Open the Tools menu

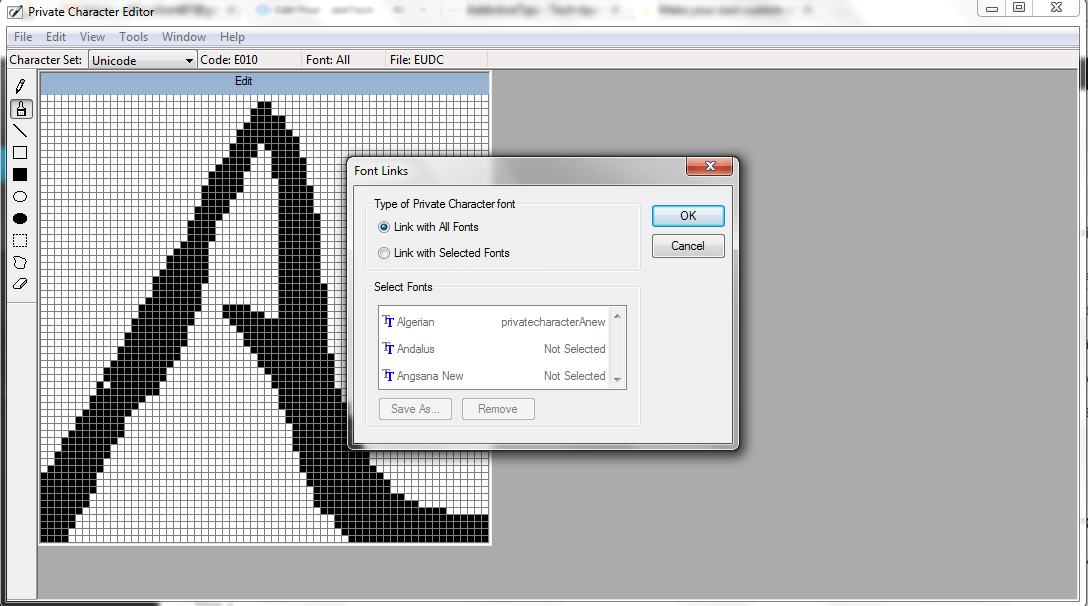133,37
